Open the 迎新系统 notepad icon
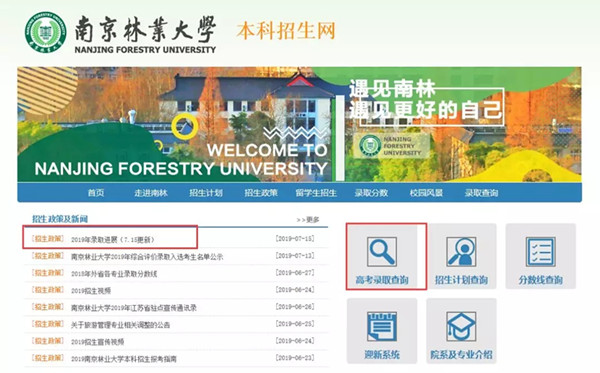This screenshot has width=600, height=373. pos(382,326)
